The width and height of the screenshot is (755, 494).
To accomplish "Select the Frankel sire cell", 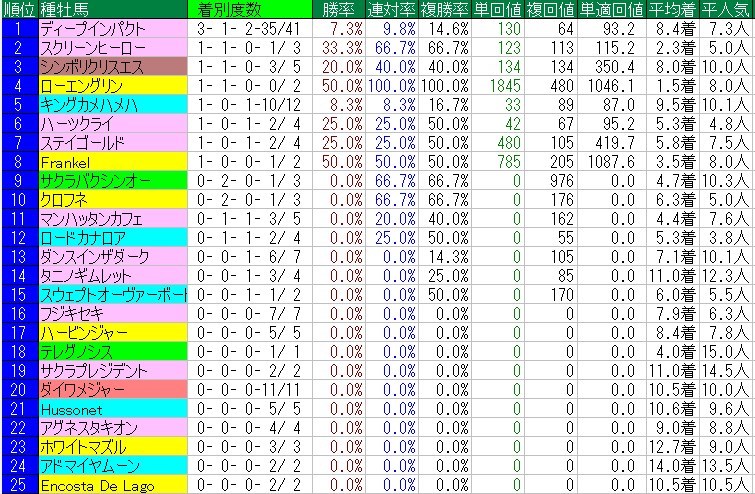I will pyautogui.click(x=113, y=162).
